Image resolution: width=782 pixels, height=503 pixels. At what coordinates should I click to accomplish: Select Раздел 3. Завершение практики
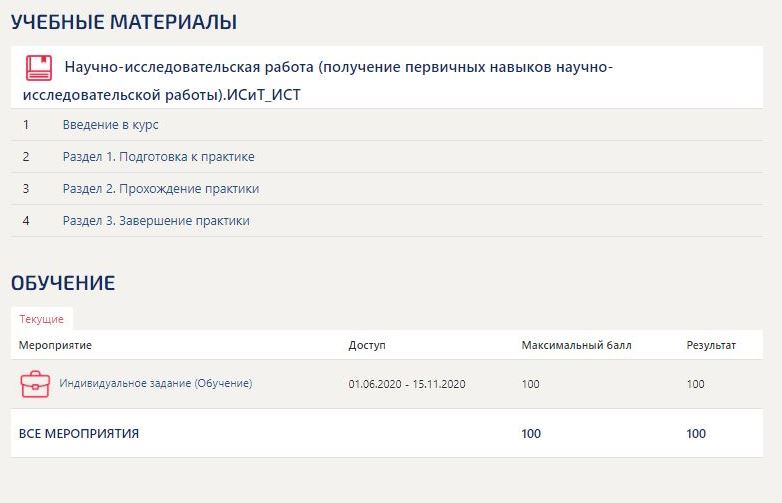tap(156, 221)
